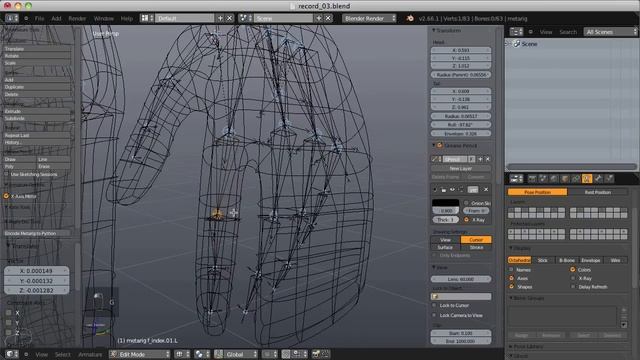
Task: Add grease pencil datablock with plus icon
Action: pos(480,159)
